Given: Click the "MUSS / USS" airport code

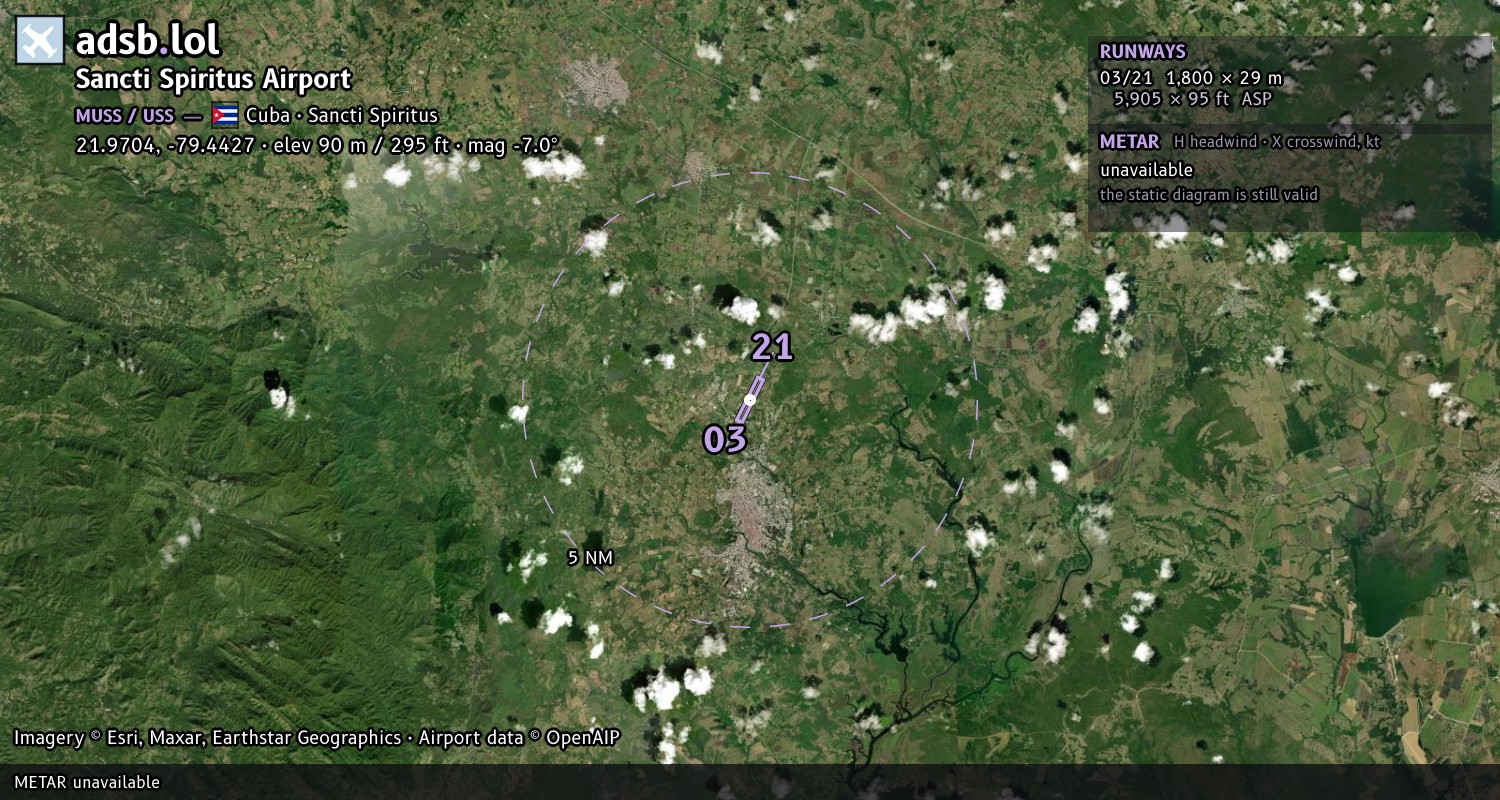Looking at the screenshot, I should (x=125, y=115).
